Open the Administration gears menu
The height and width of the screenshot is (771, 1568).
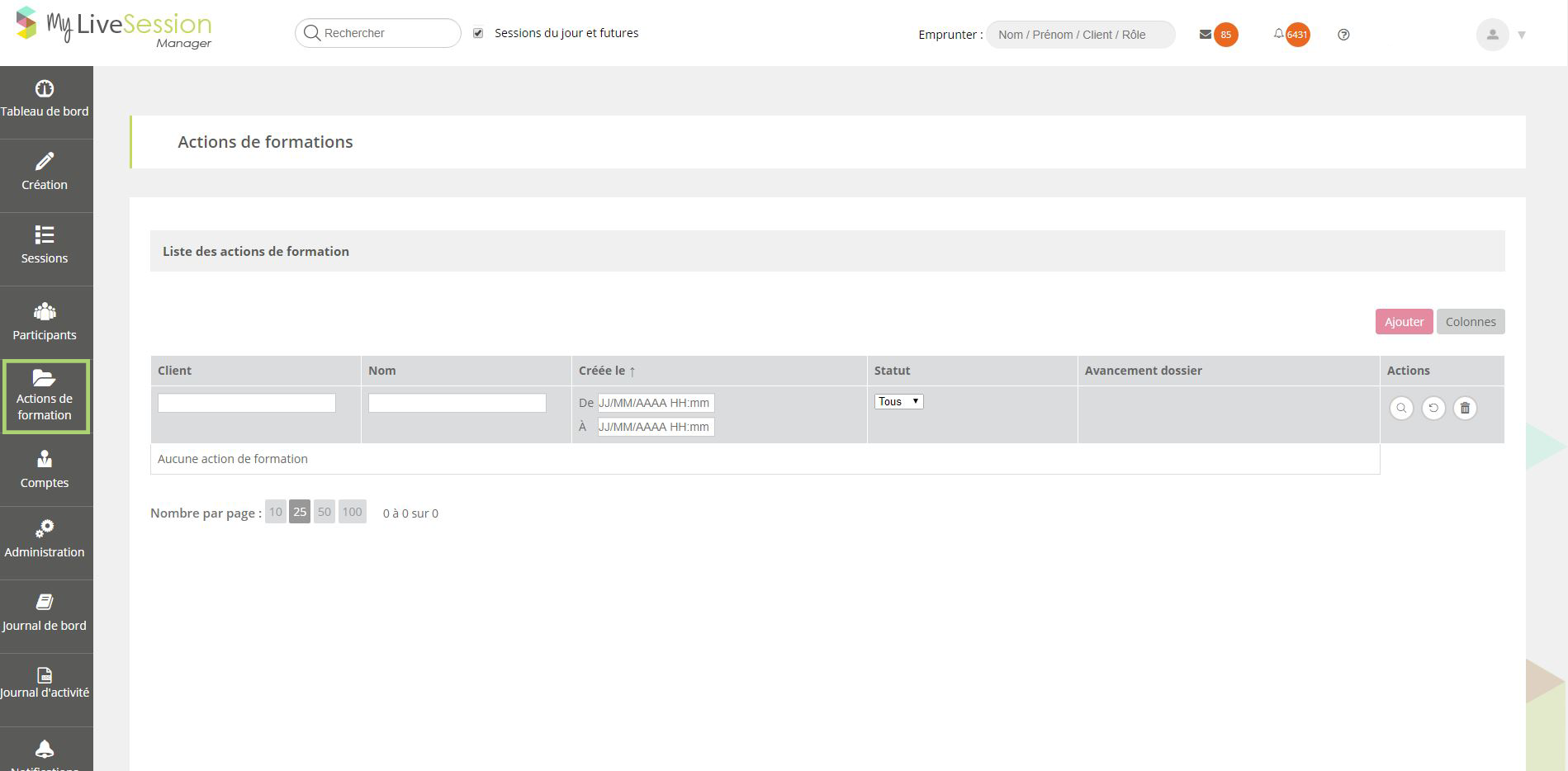tap(45, 540)
